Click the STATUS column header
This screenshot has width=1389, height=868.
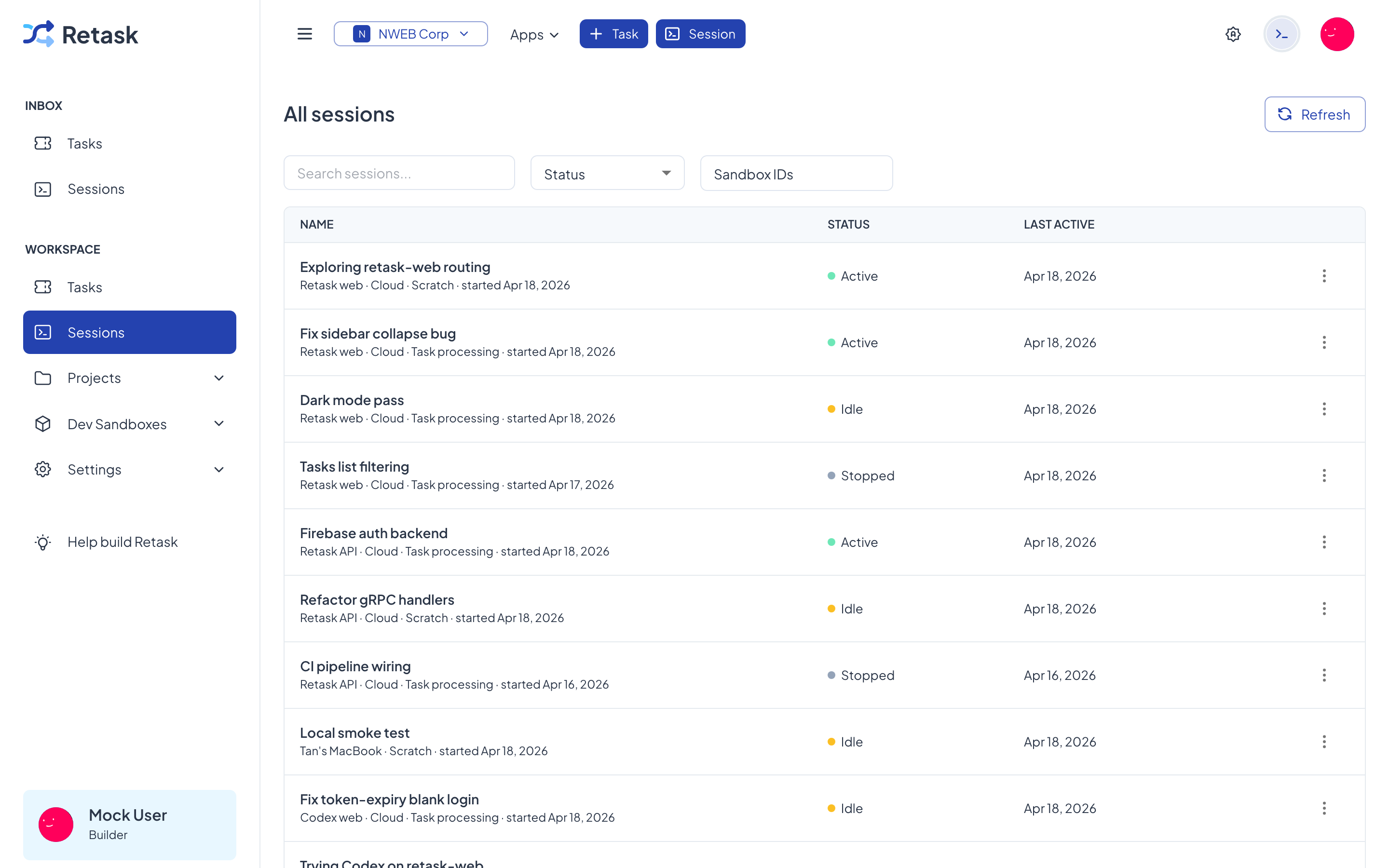coord(848,224)
